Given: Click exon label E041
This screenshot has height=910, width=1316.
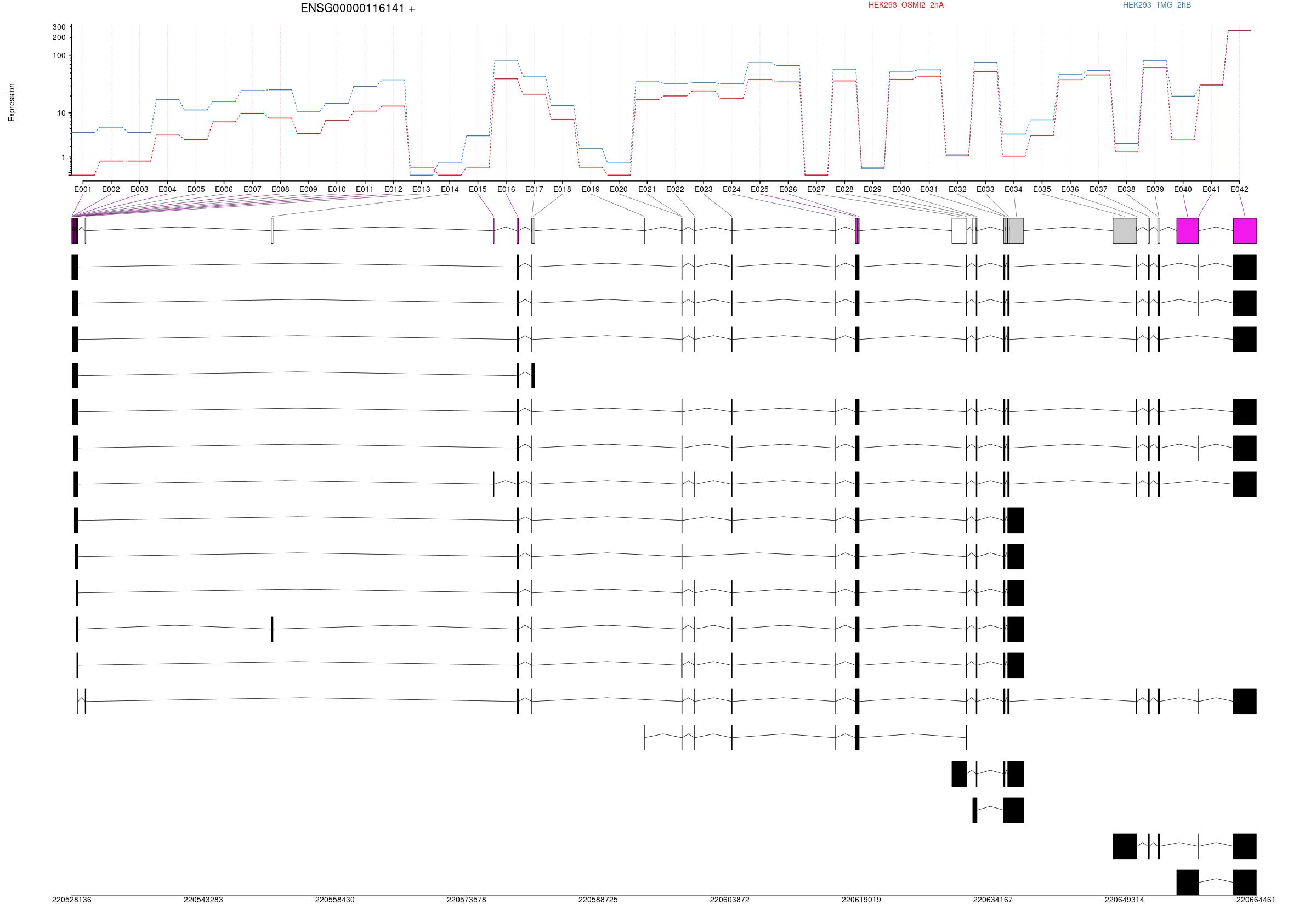Looking at the screenshot, I should tap(1211, 190).
